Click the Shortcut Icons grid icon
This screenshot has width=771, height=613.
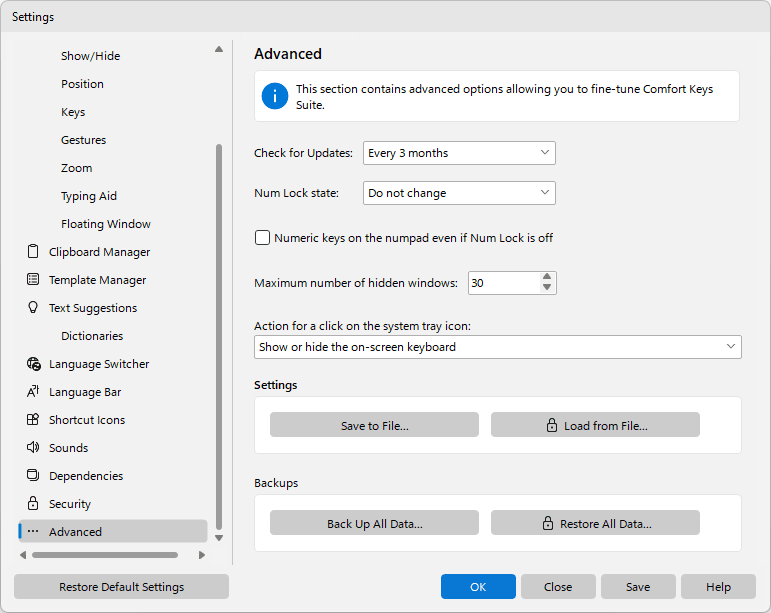(33, 419)
